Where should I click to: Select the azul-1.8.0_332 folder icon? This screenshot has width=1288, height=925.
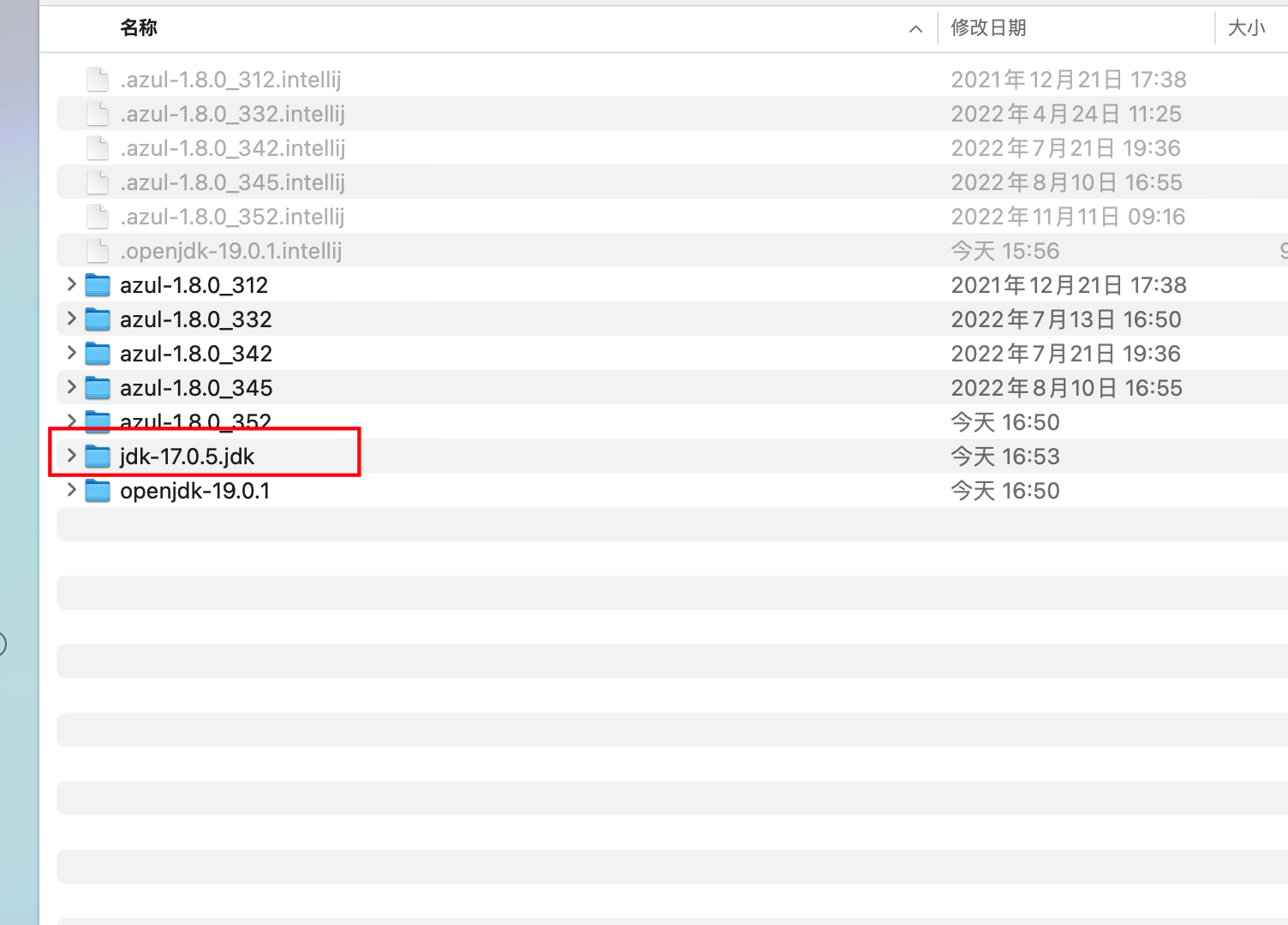point(98,319)
